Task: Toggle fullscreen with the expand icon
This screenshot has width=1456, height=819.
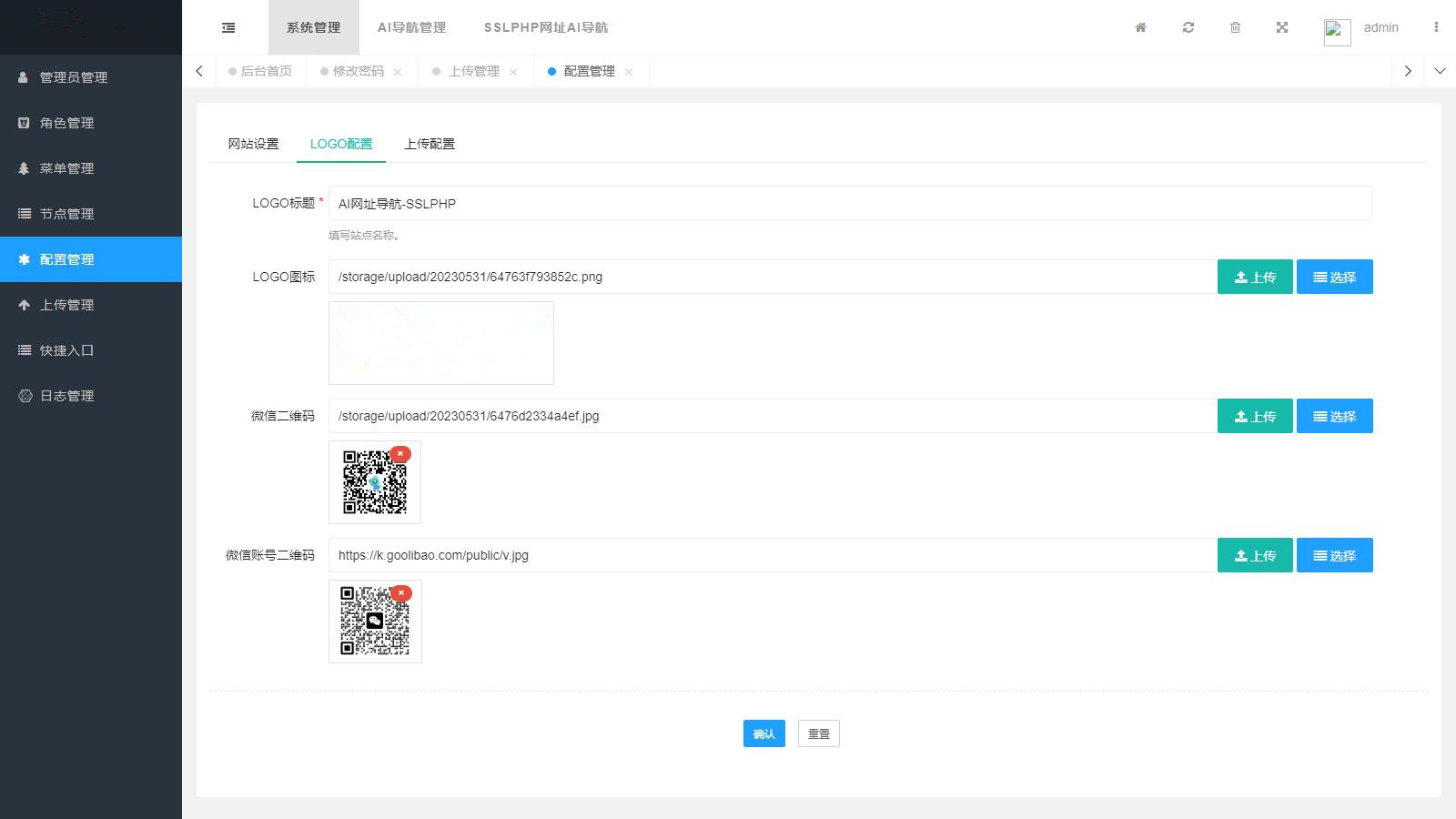Action: (1282, 27)
